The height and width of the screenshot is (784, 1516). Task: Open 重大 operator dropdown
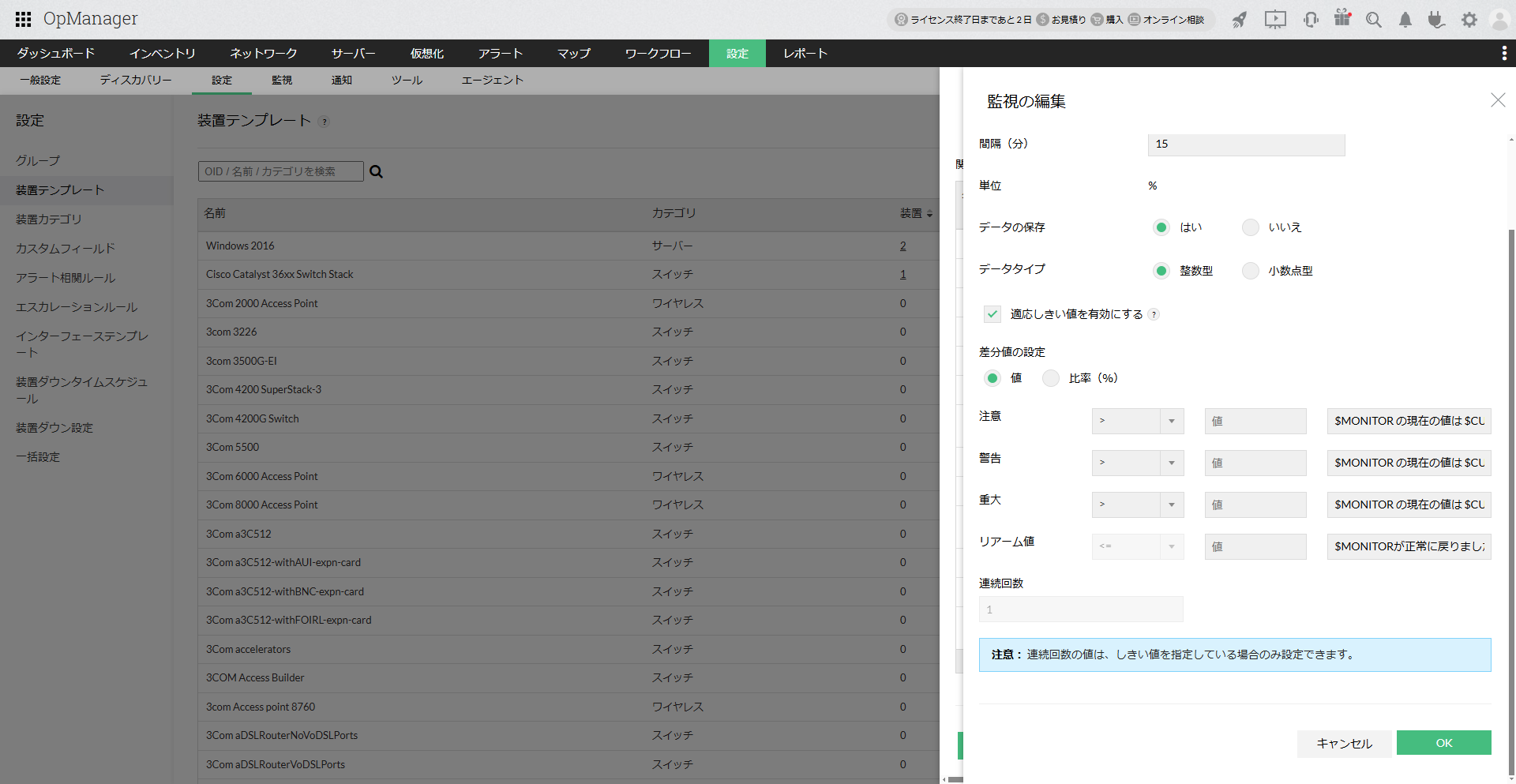(1138, 505)
